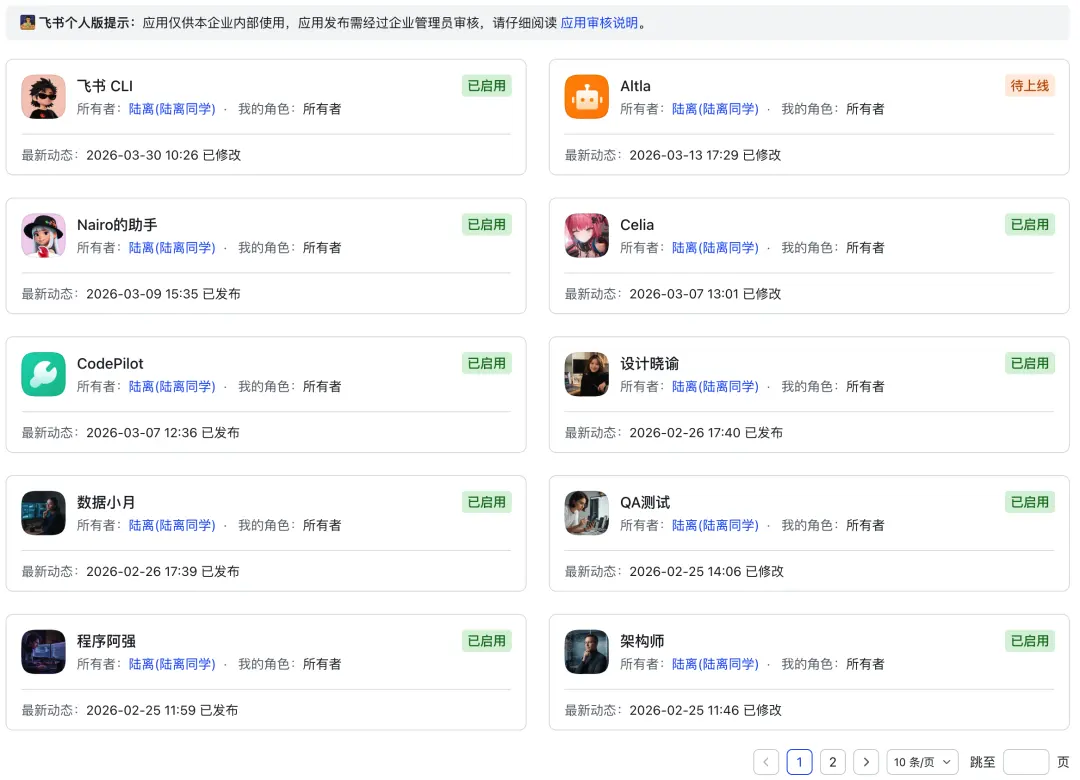The width and height of the screenshot is (1080, 780).
Task: Open the Nairo的助手 avatar icon
Action: point(43,236)
